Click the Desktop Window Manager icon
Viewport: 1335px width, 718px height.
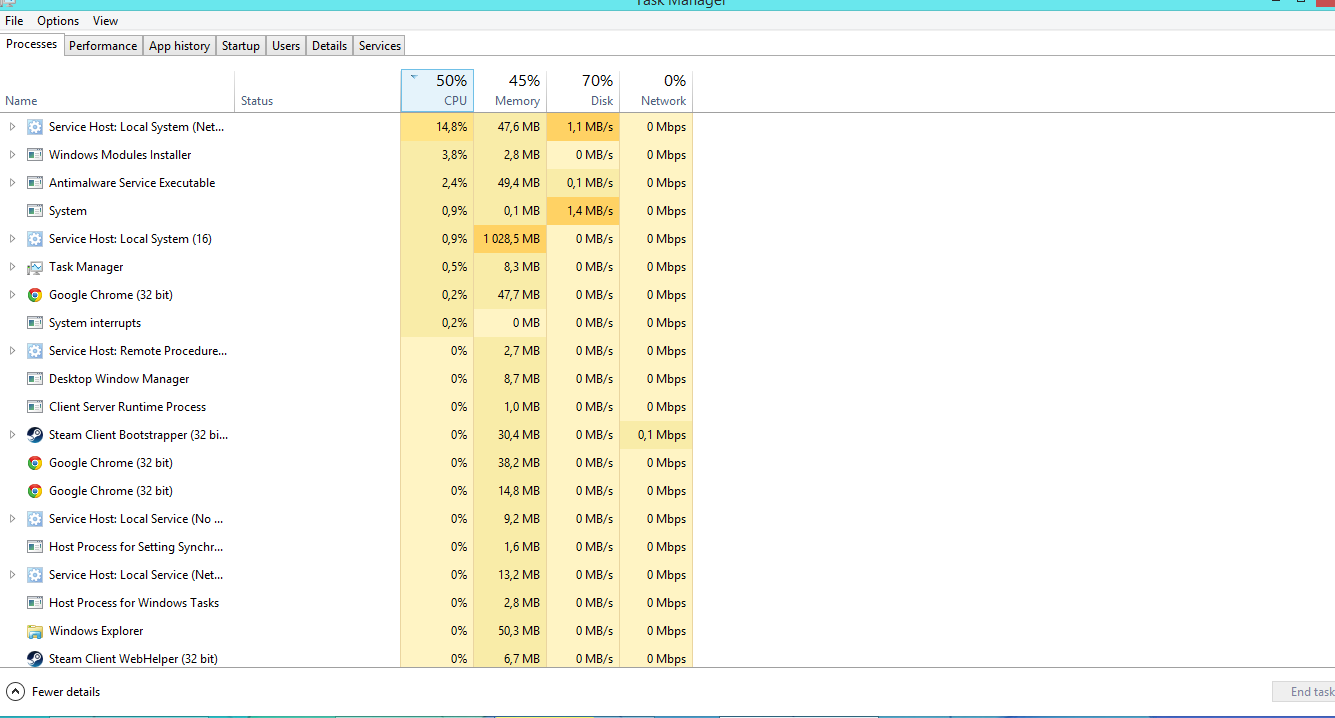pos(35,379)
